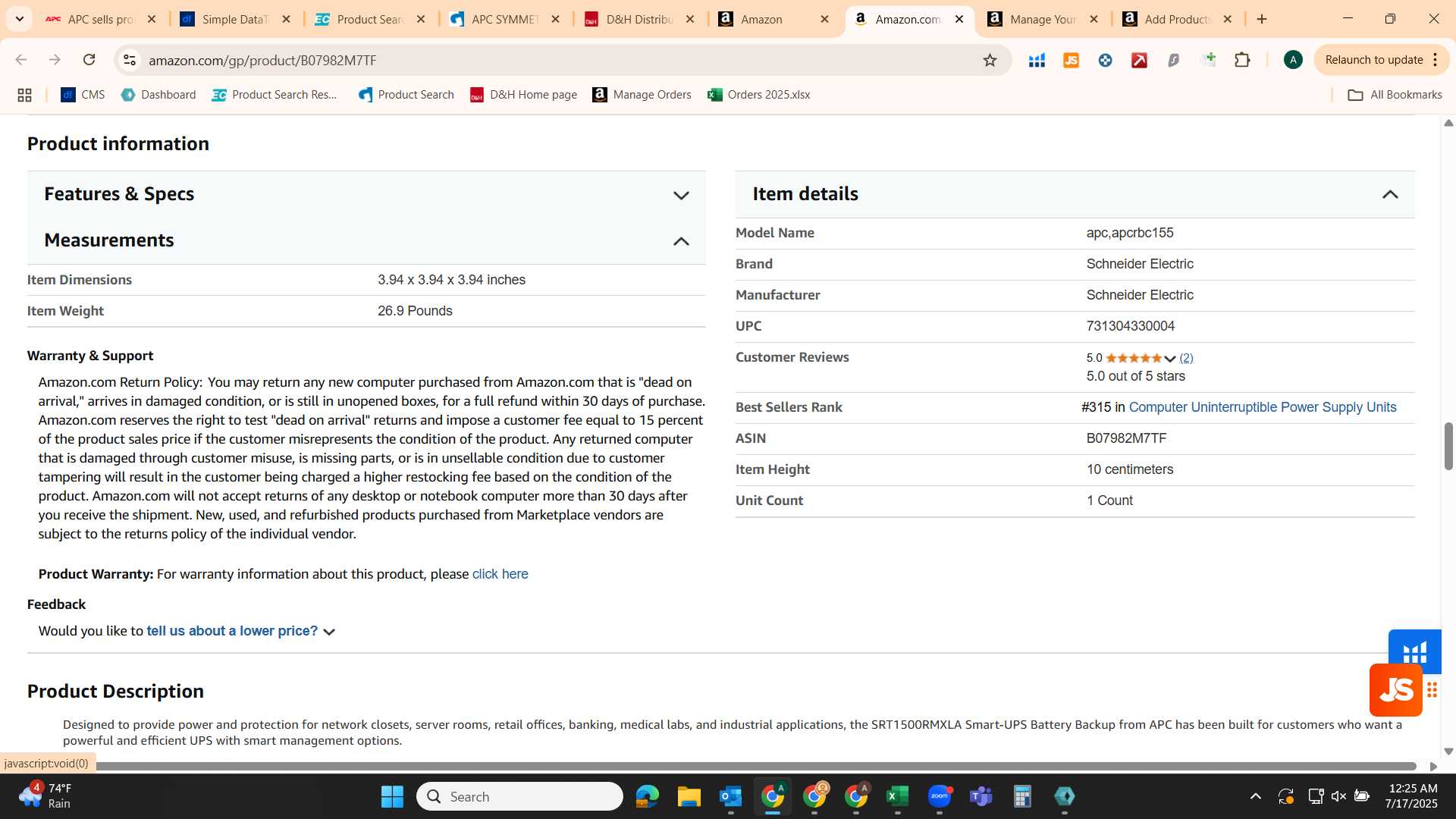Click tell us about a lower price

(232, 631)
